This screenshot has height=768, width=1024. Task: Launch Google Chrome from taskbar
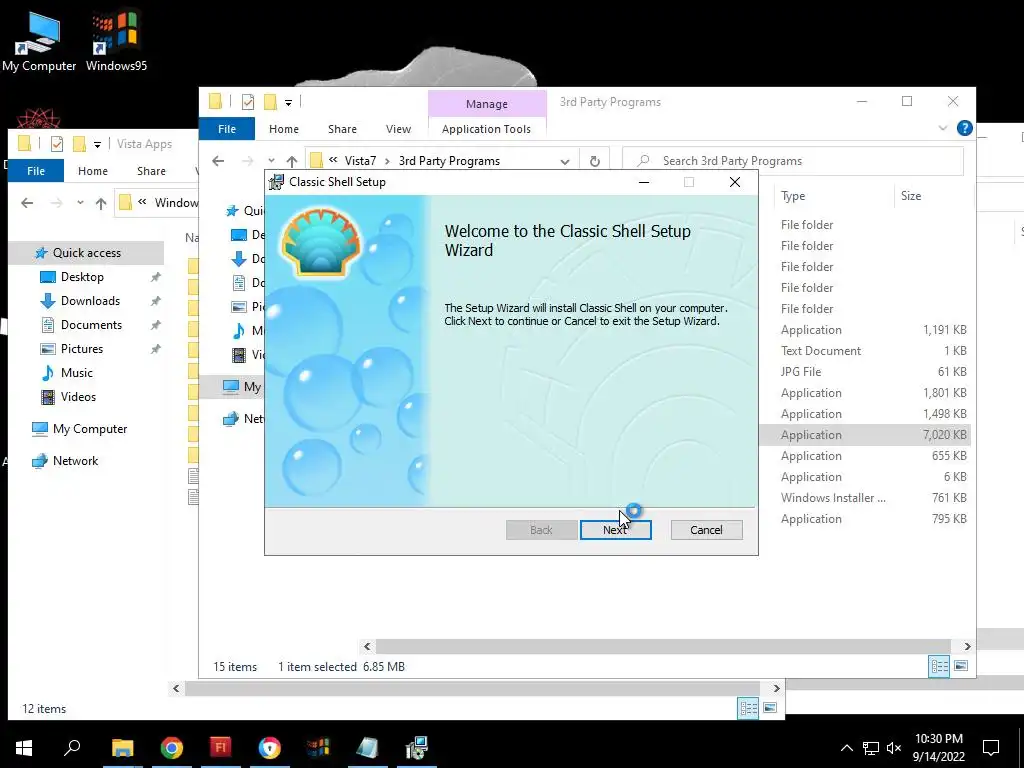[172, 748]
